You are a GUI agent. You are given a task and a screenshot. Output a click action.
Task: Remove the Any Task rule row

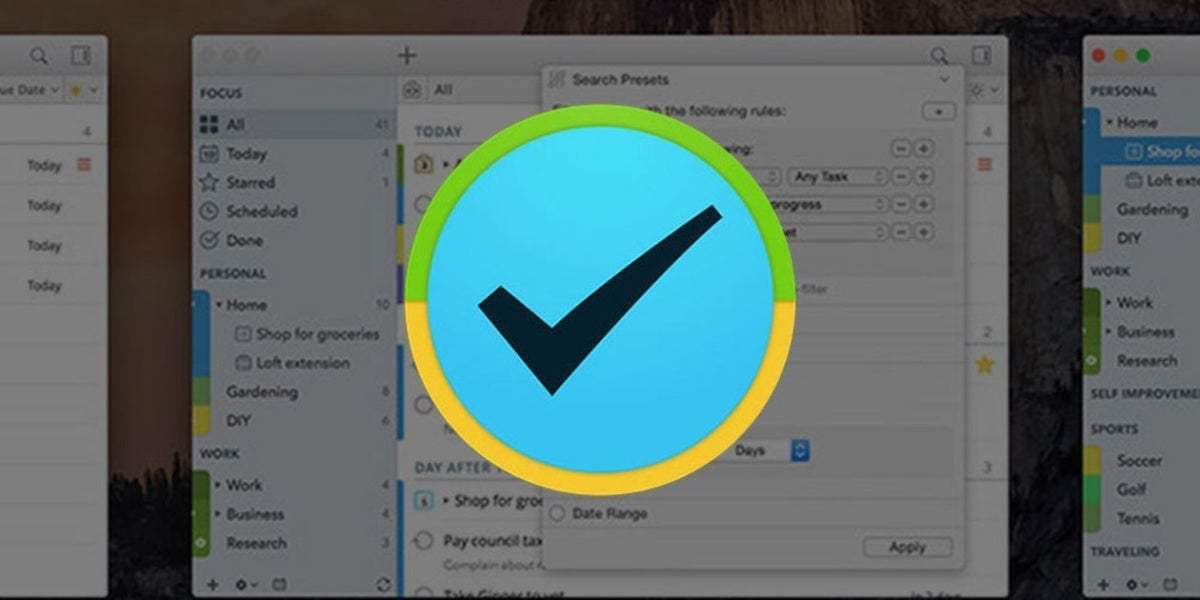tap(901, 177)
